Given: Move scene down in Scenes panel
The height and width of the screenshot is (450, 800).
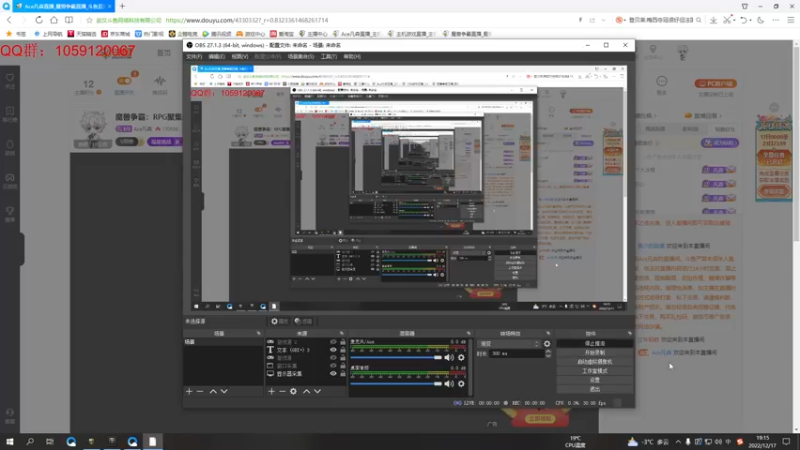Looking at the screenshot, I should tap(224, 391).
